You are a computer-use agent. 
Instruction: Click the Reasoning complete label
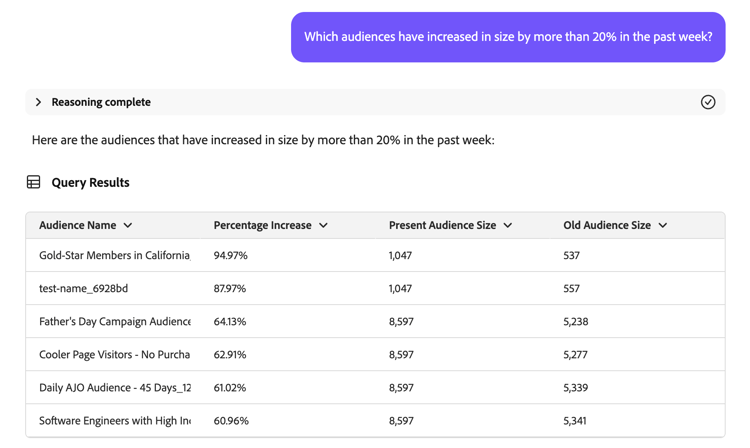101,102
